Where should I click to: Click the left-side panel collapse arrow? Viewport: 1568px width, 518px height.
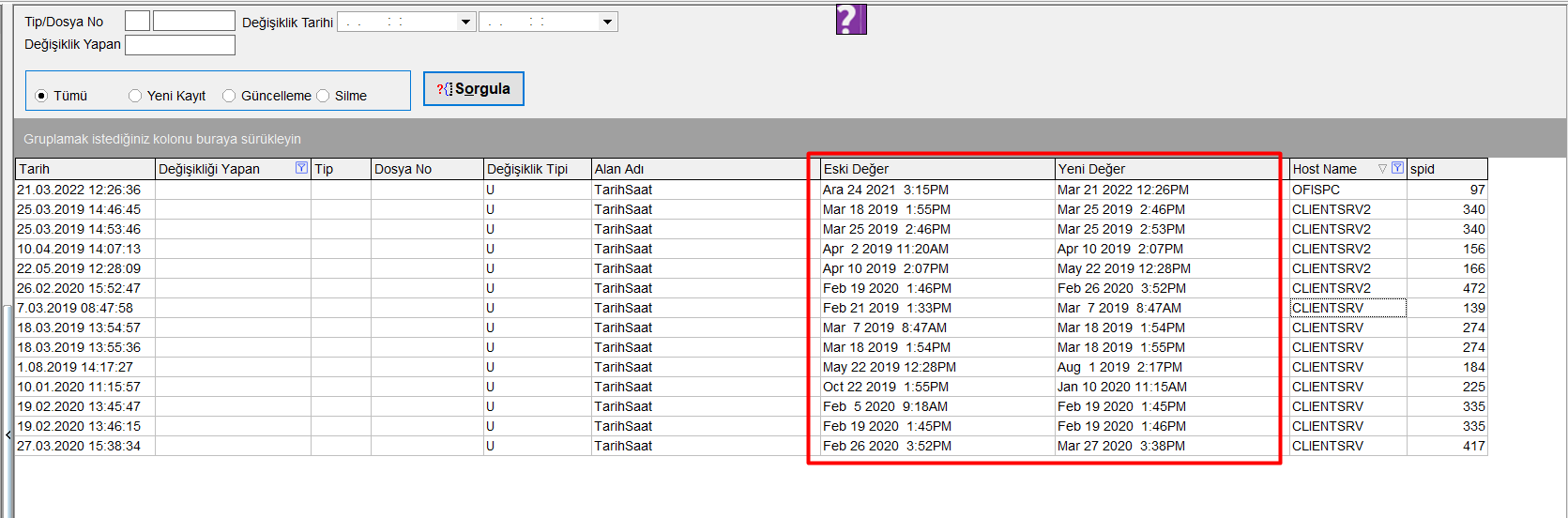point(8,434)
